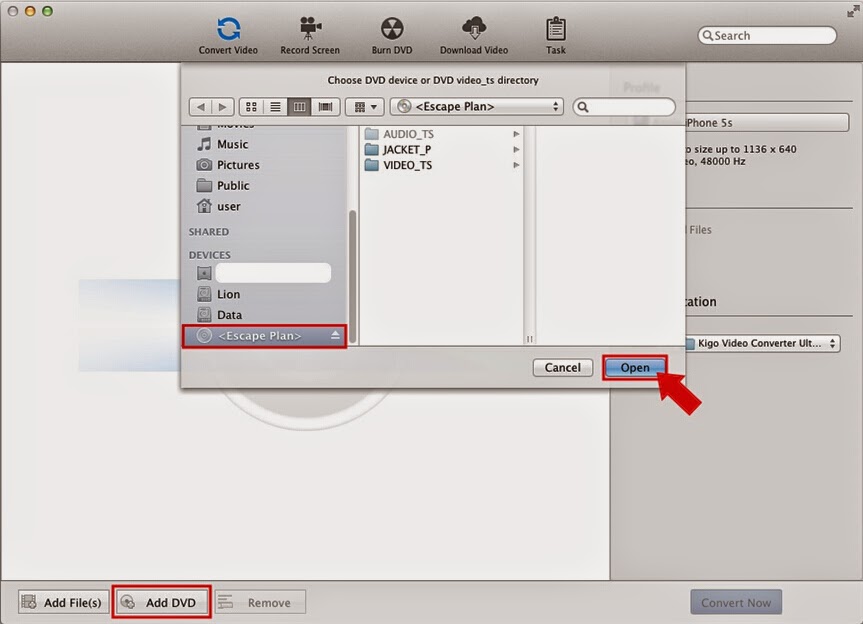Screen dimensions: 863x624
Task: Expand VIDEO_TS folder arrow
Action: click(x=516, y=165)
